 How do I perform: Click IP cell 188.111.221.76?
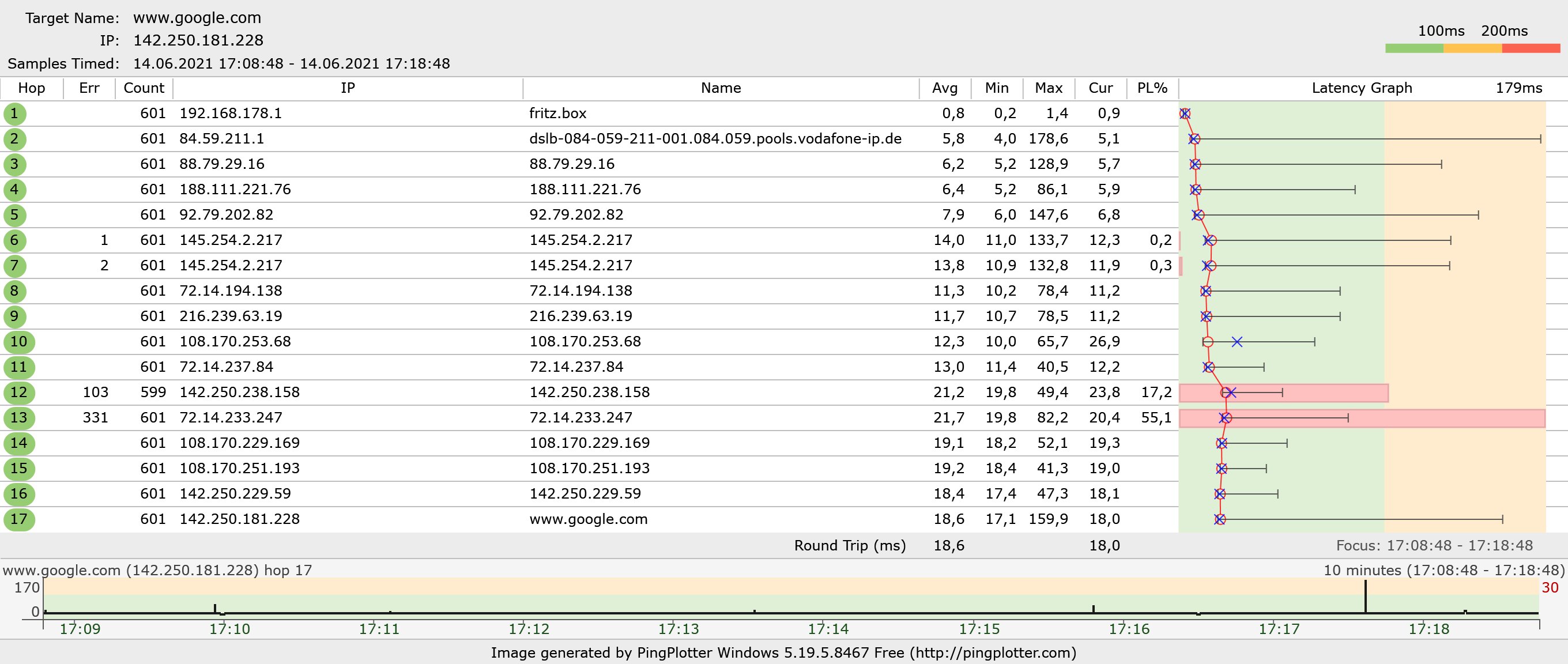[235, 190]
